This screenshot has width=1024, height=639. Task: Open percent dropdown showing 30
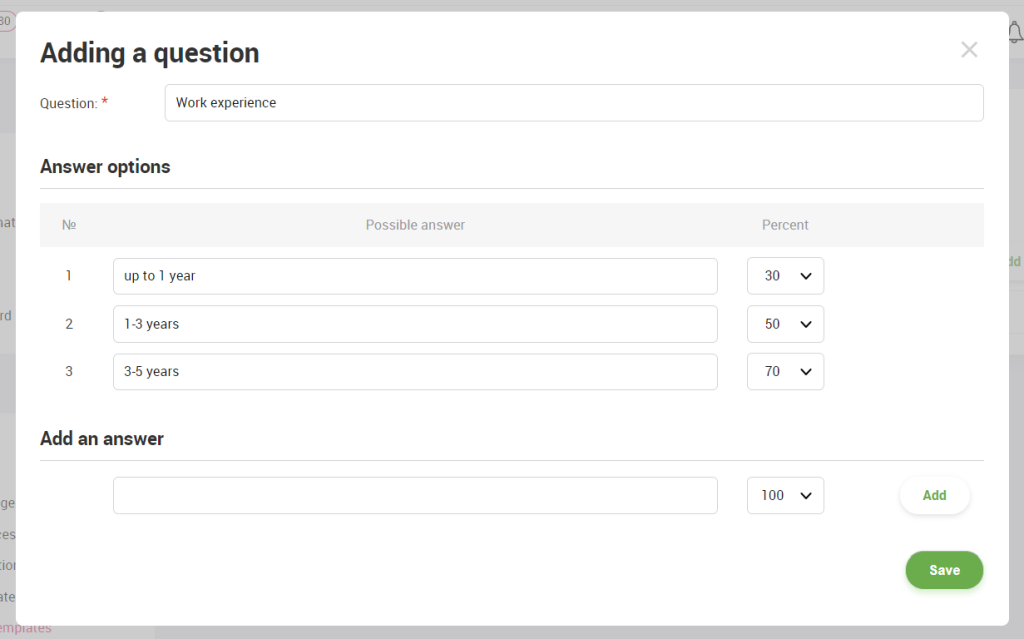click(x=786, y=276)
